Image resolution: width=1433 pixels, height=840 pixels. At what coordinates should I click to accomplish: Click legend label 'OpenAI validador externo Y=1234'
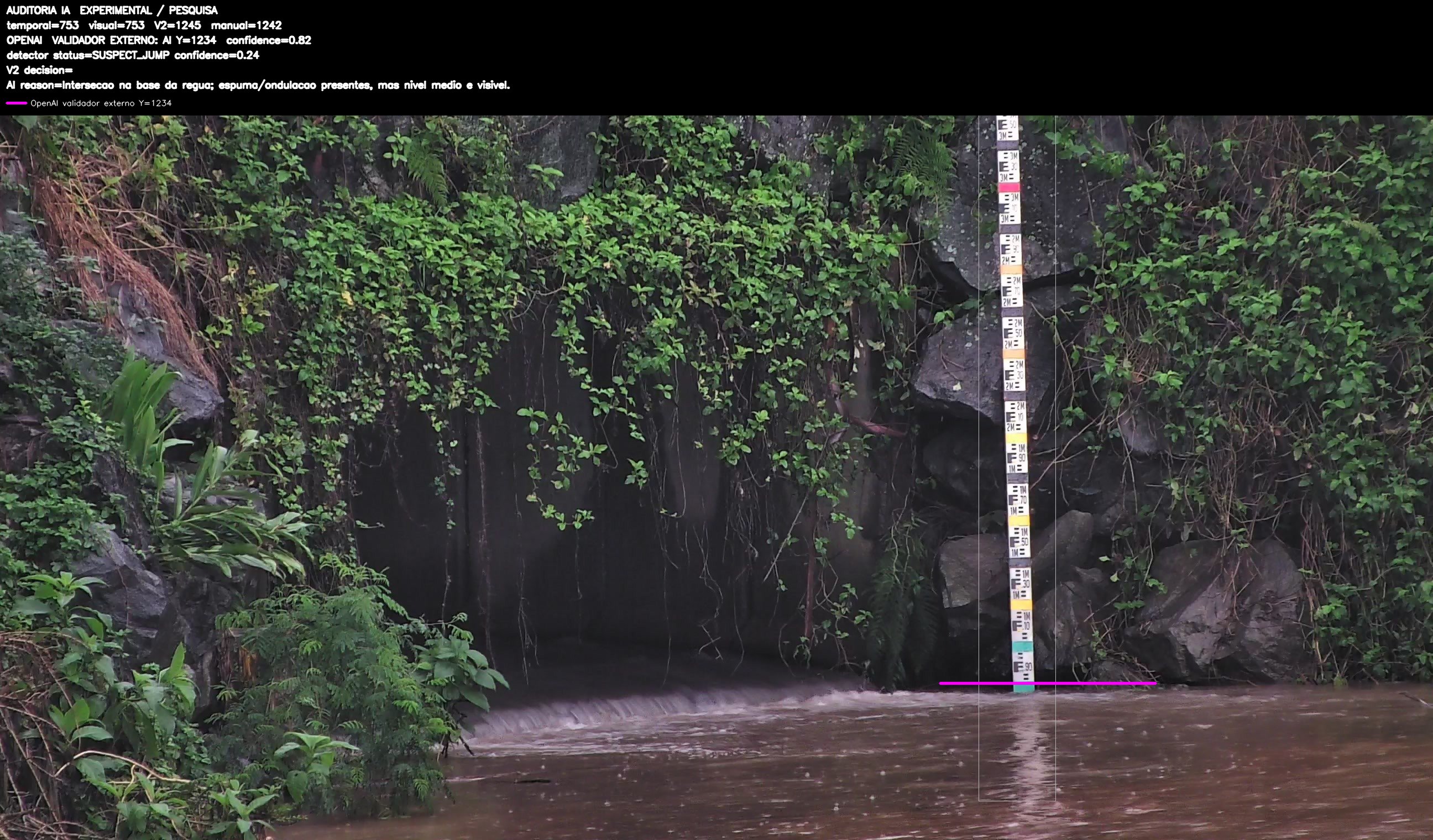point(101,103)
